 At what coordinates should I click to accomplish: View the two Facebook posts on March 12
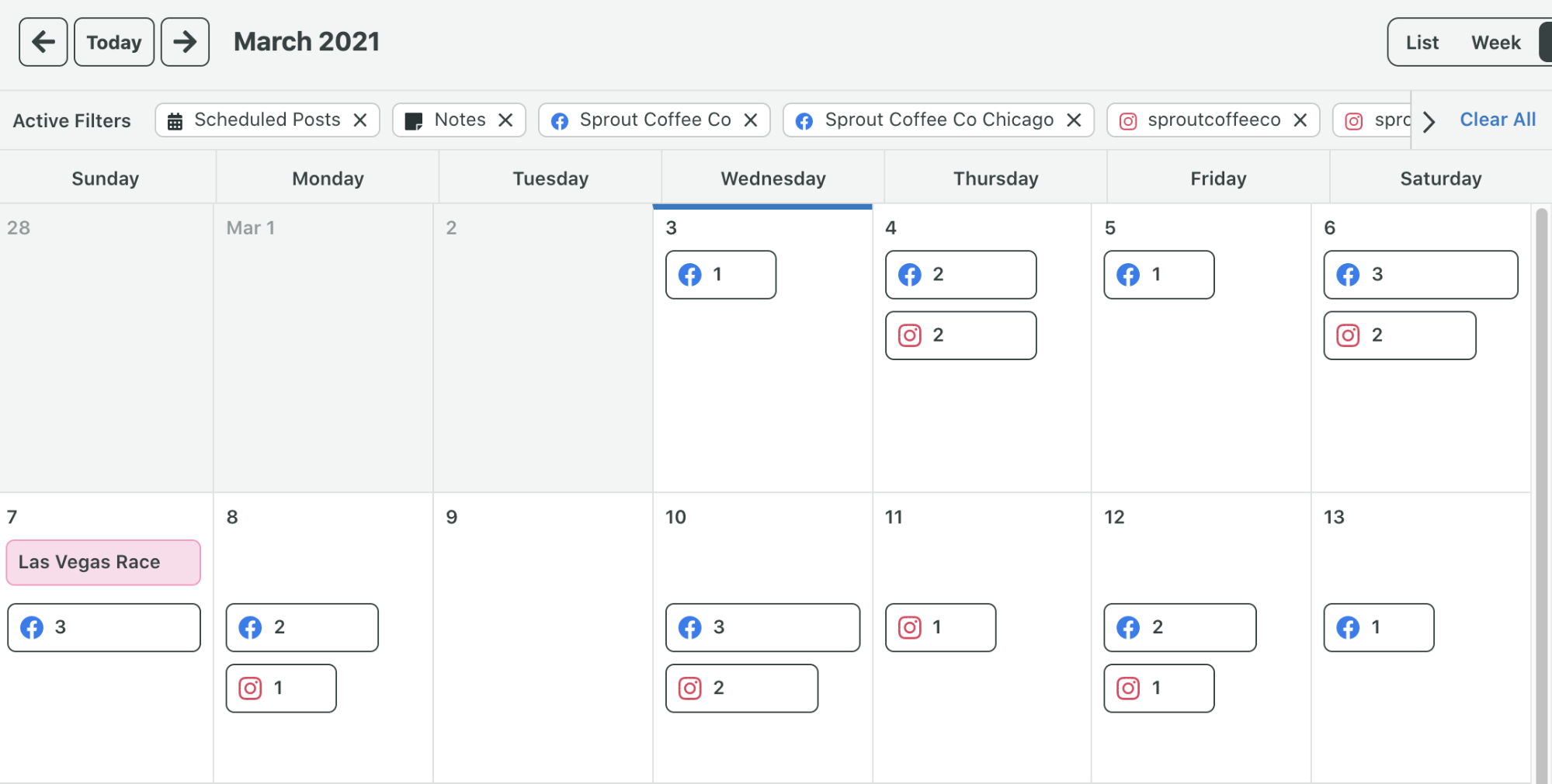pyautogui.click(x=1179, y=627)
